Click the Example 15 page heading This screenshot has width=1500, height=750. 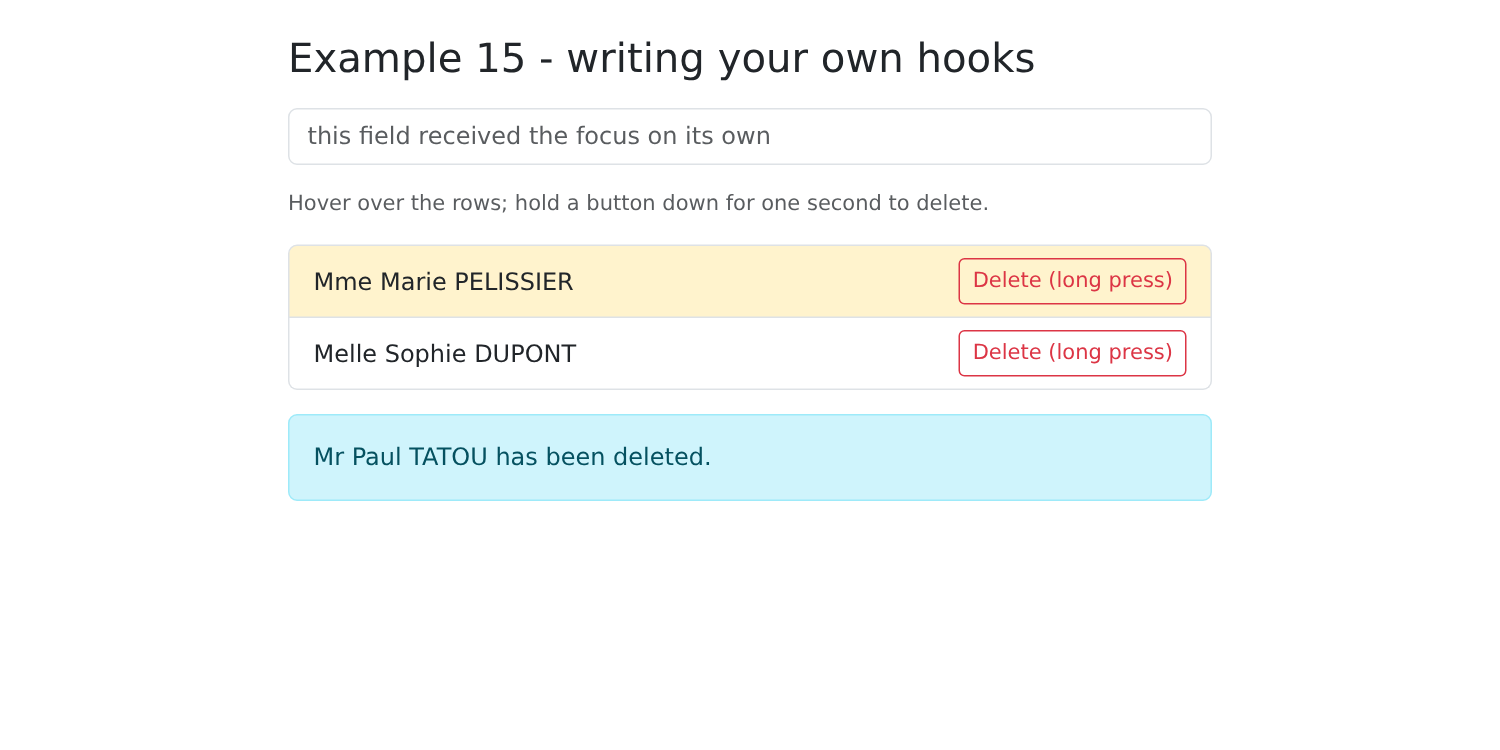click(661, 58)
